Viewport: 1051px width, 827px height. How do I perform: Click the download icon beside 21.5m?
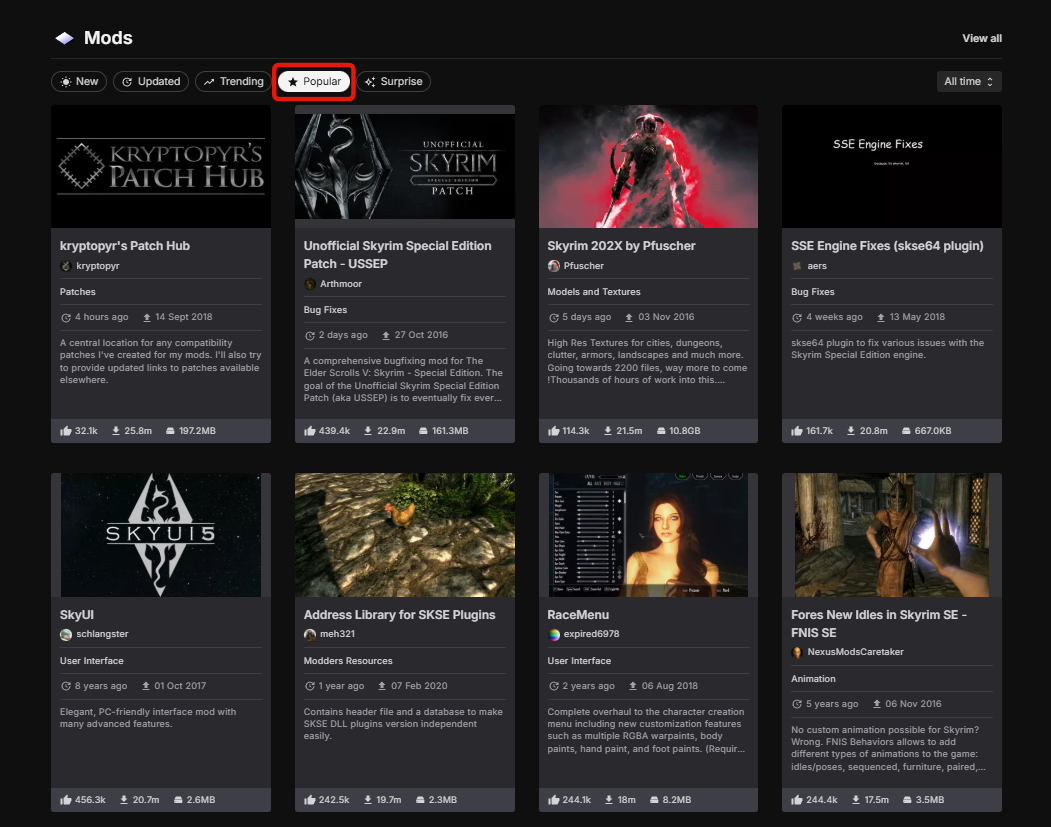608,431
